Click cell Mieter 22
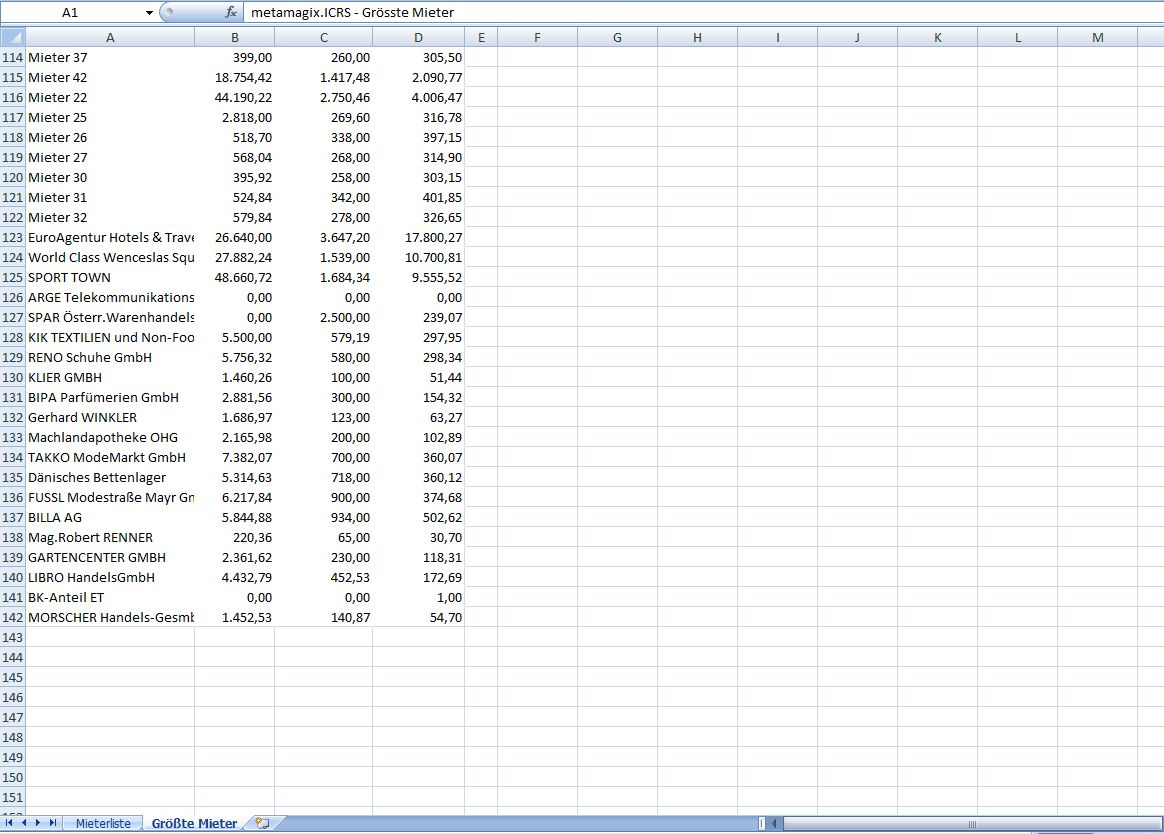 [110, 97]
